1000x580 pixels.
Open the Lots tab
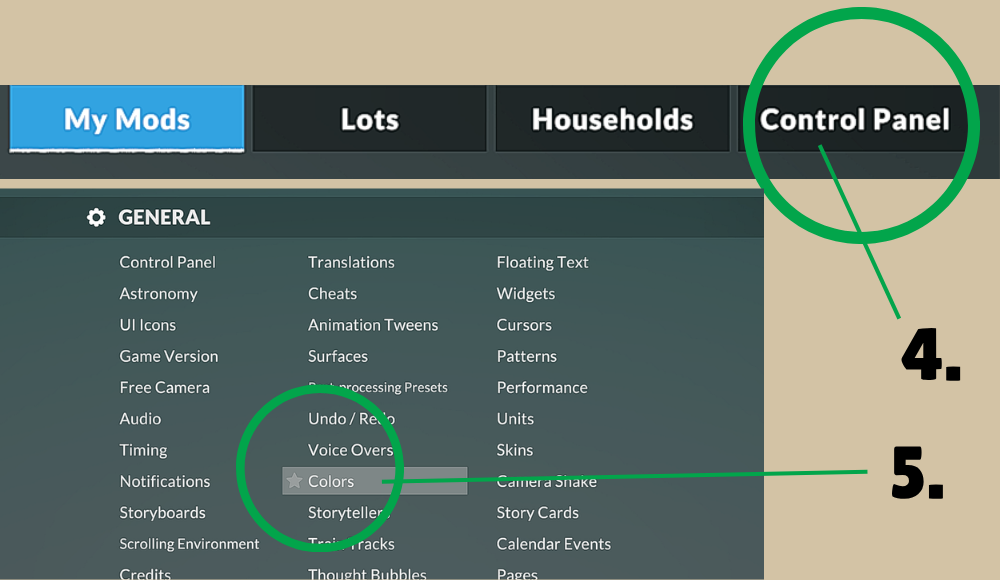(x=370, y=119)
